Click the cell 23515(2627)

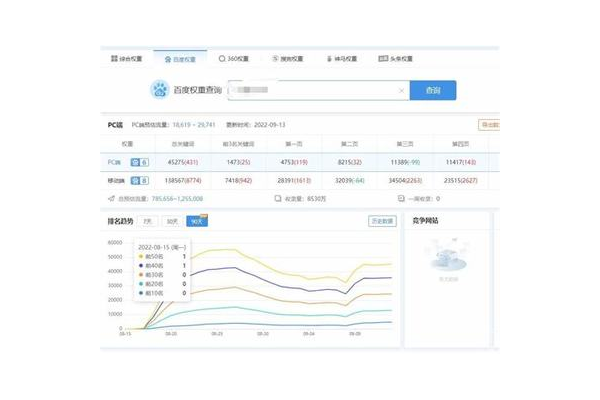pos(461,180)
